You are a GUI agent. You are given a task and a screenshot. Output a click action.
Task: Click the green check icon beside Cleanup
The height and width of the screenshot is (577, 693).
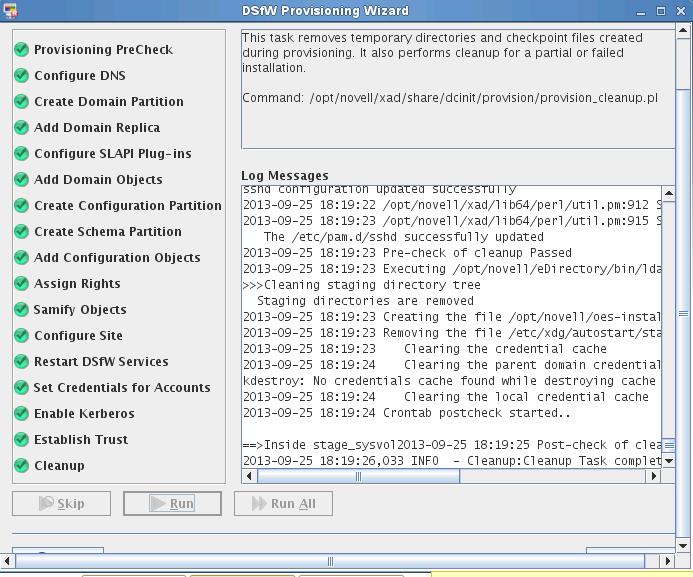tap(21, 466)
